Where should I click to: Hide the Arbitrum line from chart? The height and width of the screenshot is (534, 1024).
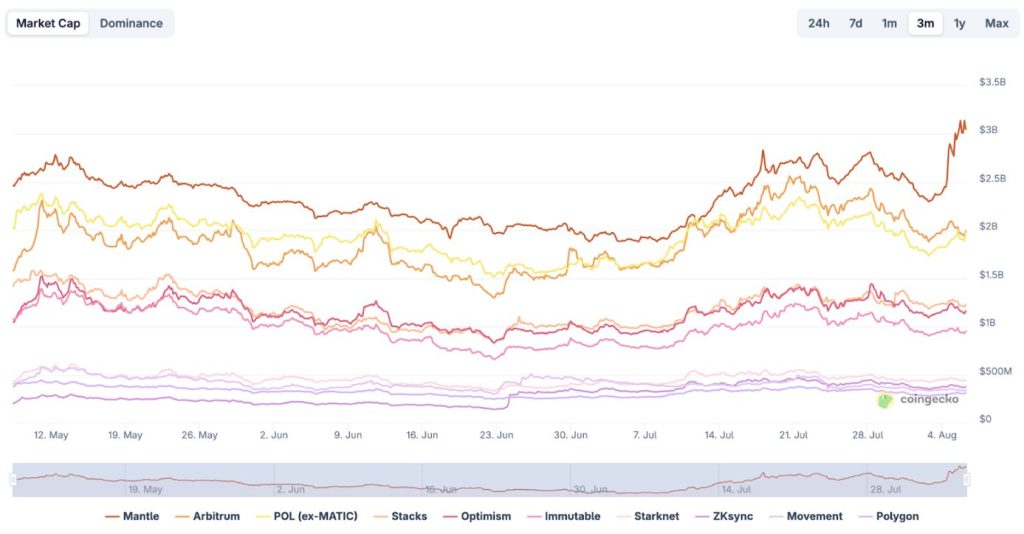pyautogui.click(x=211, y=516)
